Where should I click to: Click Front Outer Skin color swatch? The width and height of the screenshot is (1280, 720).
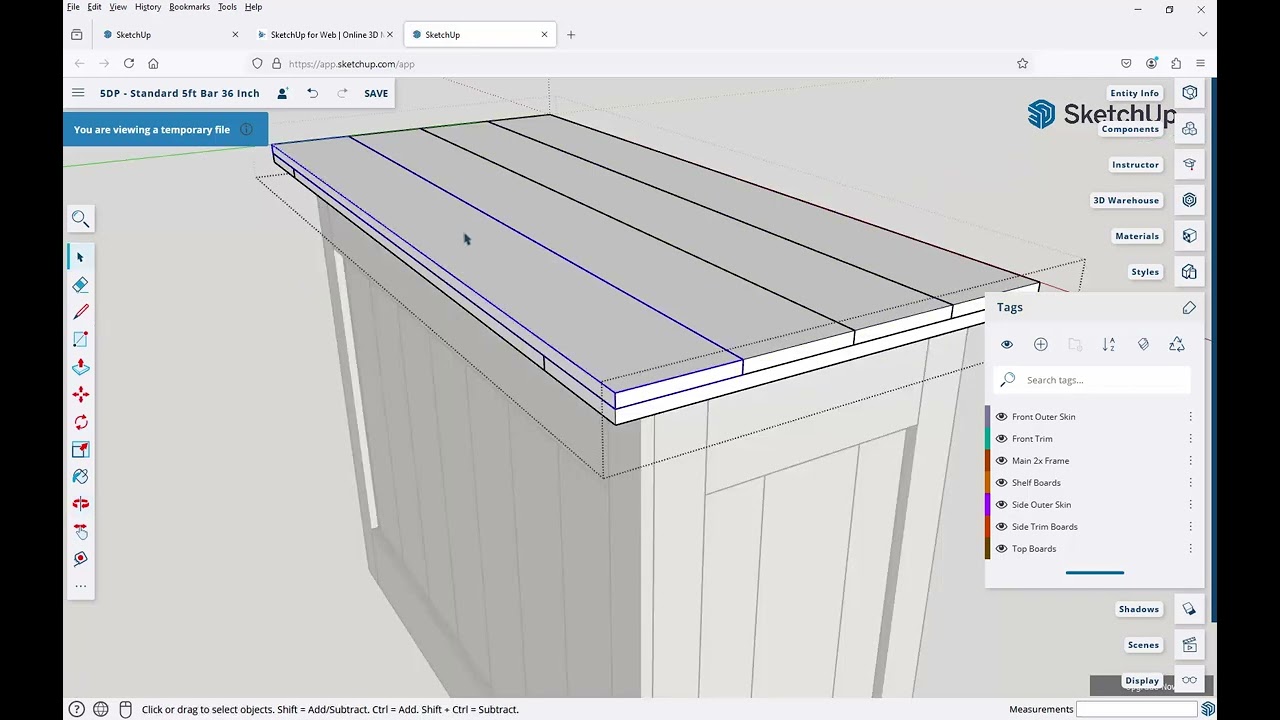point(988,417)
